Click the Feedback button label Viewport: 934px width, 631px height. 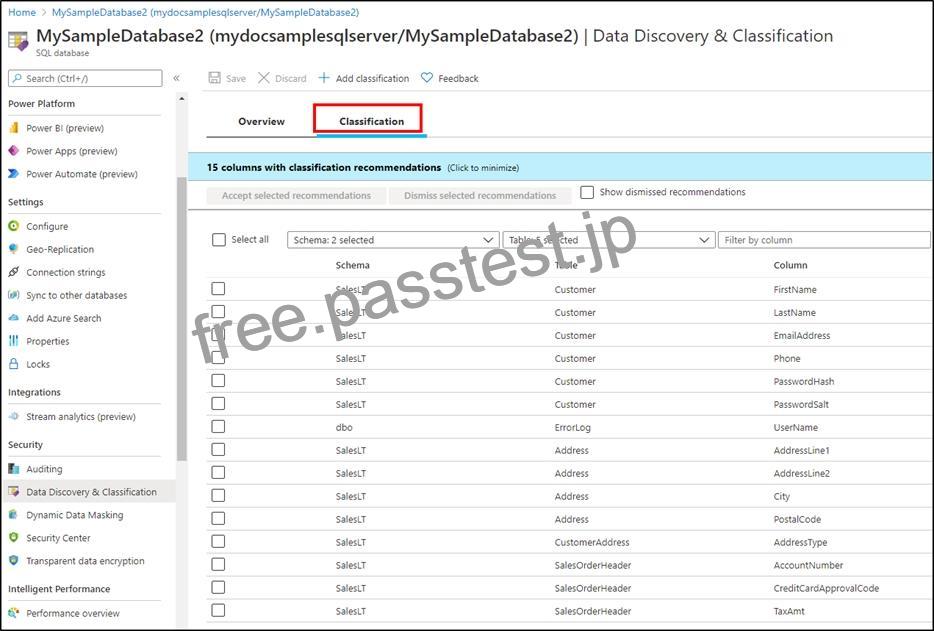458,78
